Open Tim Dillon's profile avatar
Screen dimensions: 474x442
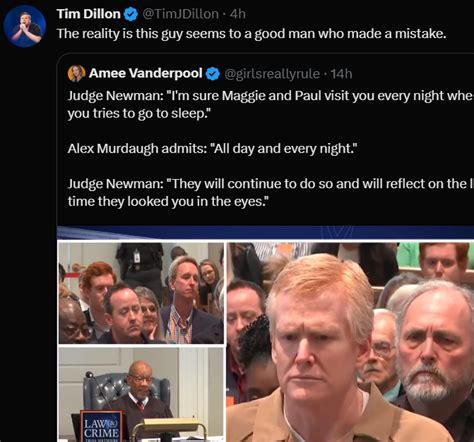click(x=24, y=26)
